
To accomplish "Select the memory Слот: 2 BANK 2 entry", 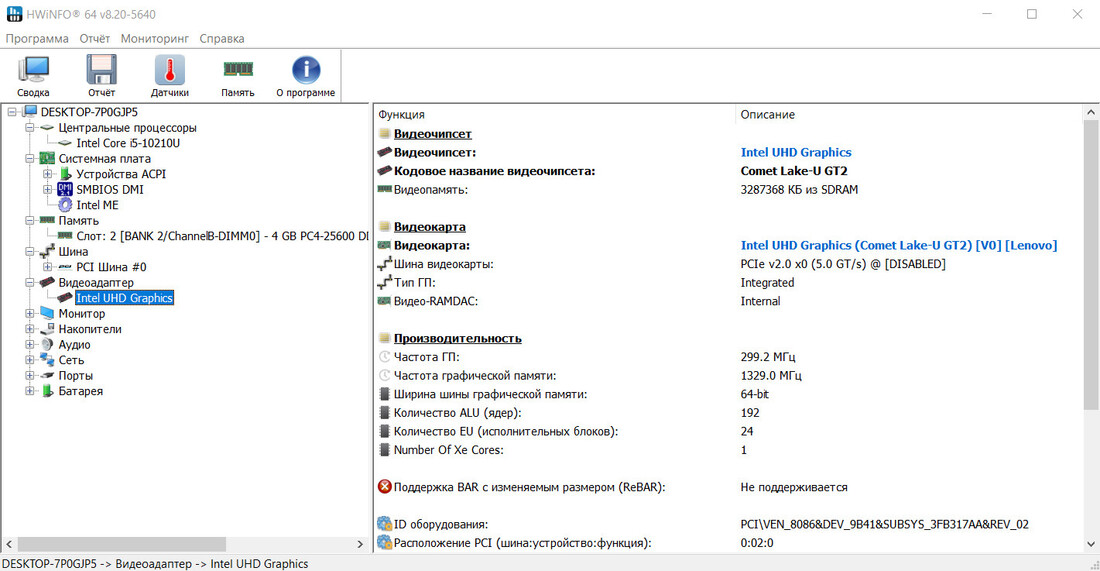I will coord(222,236).
